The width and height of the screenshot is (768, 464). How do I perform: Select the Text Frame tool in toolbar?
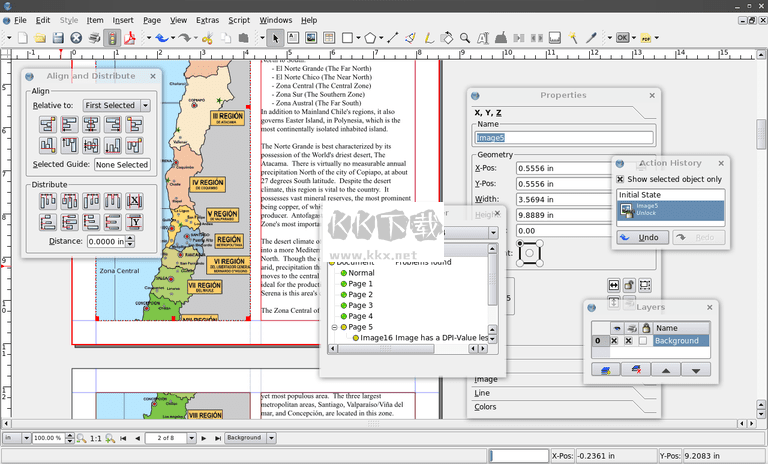point(294,38)
